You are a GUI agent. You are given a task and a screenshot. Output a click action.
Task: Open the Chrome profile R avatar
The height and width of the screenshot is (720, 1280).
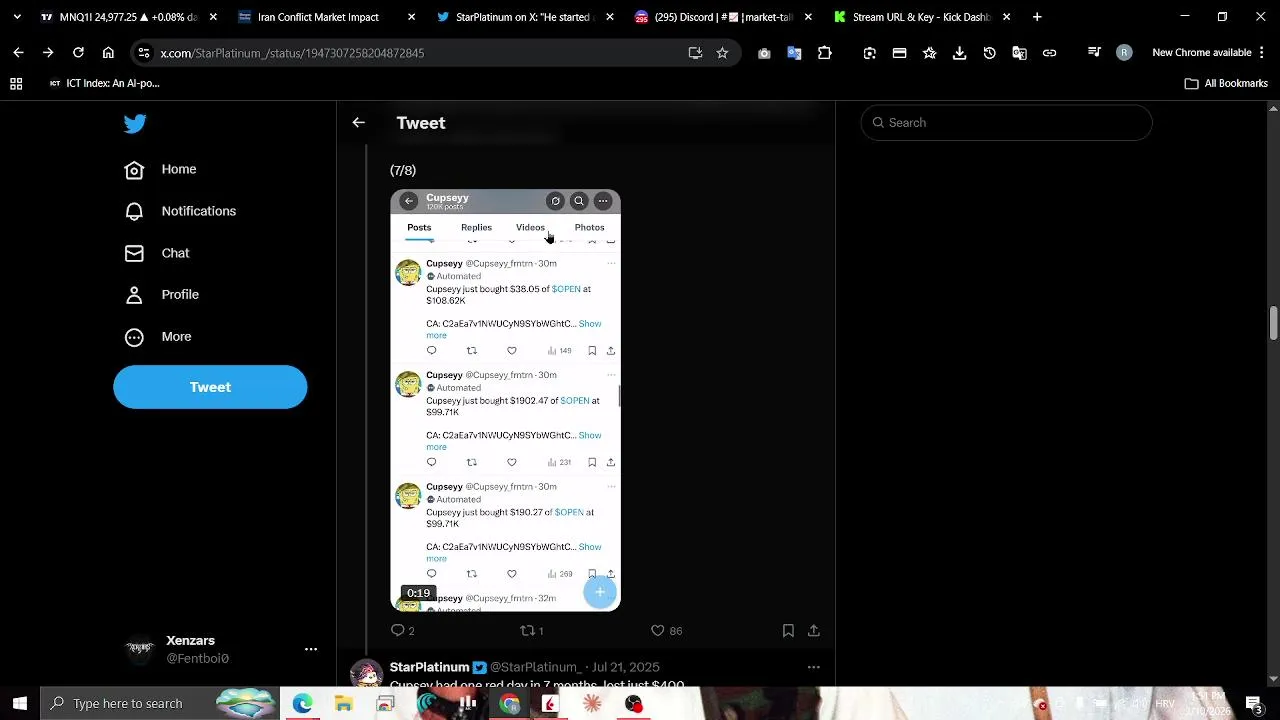[1124, 53]
